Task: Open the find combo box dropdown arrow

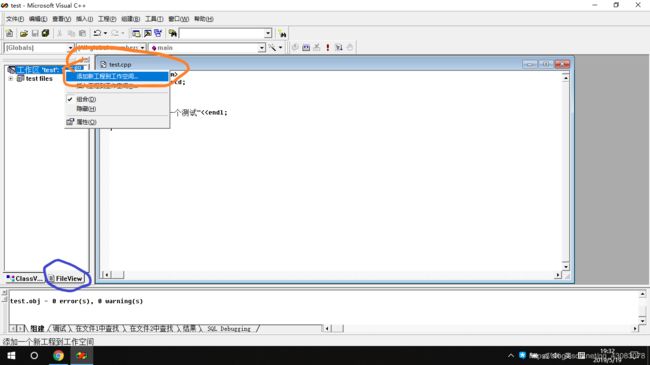Action: point(268,34)
